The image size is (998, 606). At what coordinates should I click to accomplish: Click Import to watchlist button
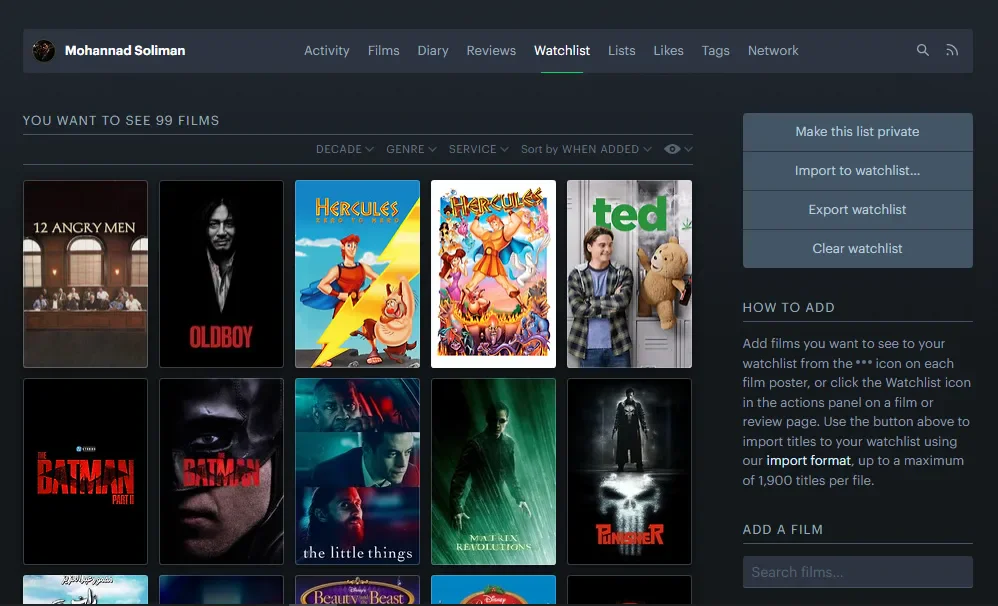tap(857, 171)
